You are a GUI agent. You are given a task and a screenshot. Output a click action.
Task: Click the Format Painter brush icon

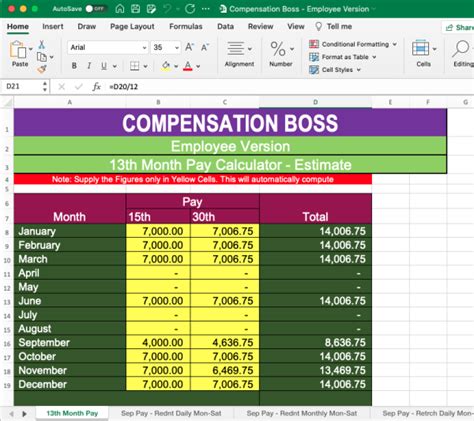[42, 69]
